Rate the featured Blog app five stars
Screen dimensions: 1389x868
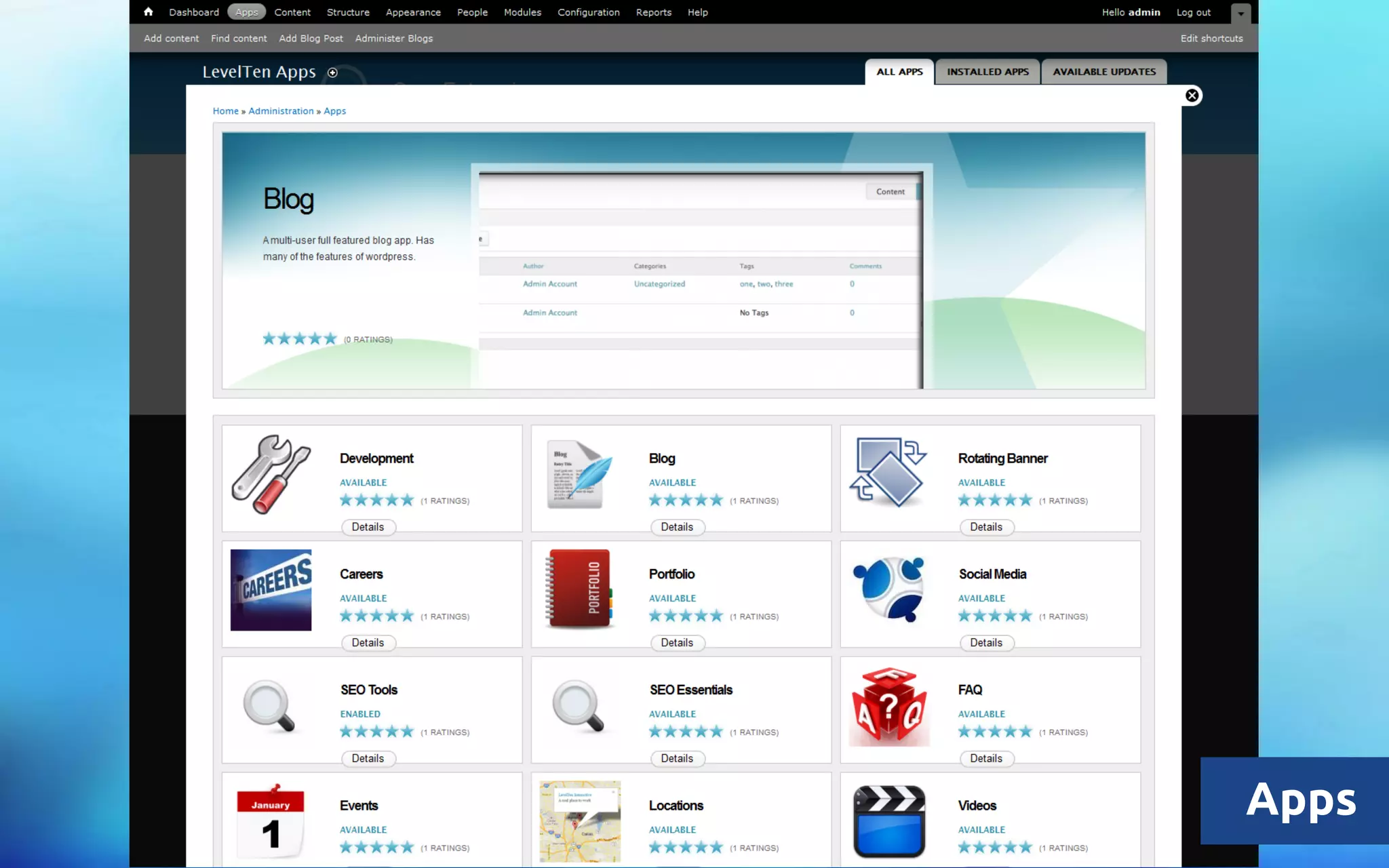[330, 338]
